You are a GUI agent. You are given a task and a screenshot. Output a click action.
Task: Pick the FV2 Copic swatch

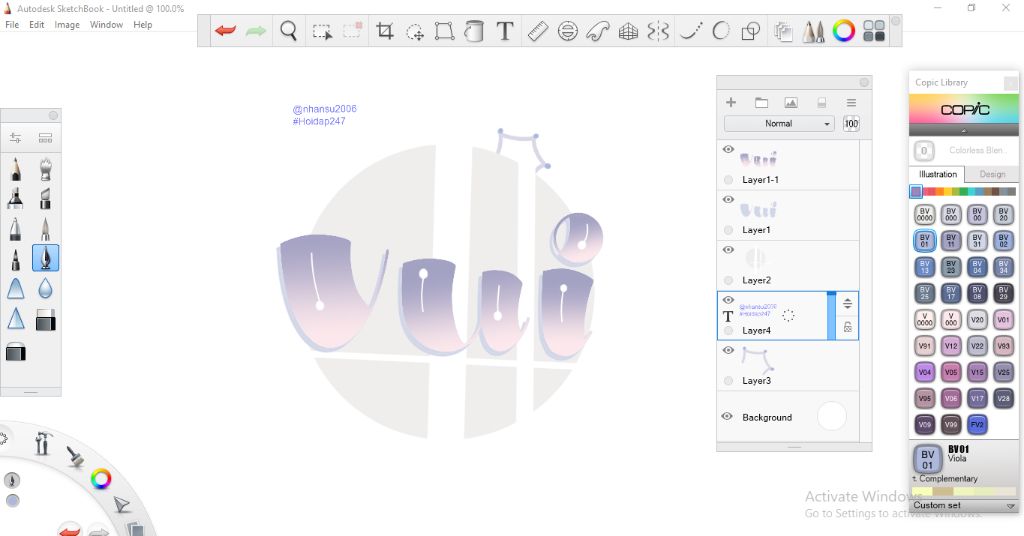[976, 424]
